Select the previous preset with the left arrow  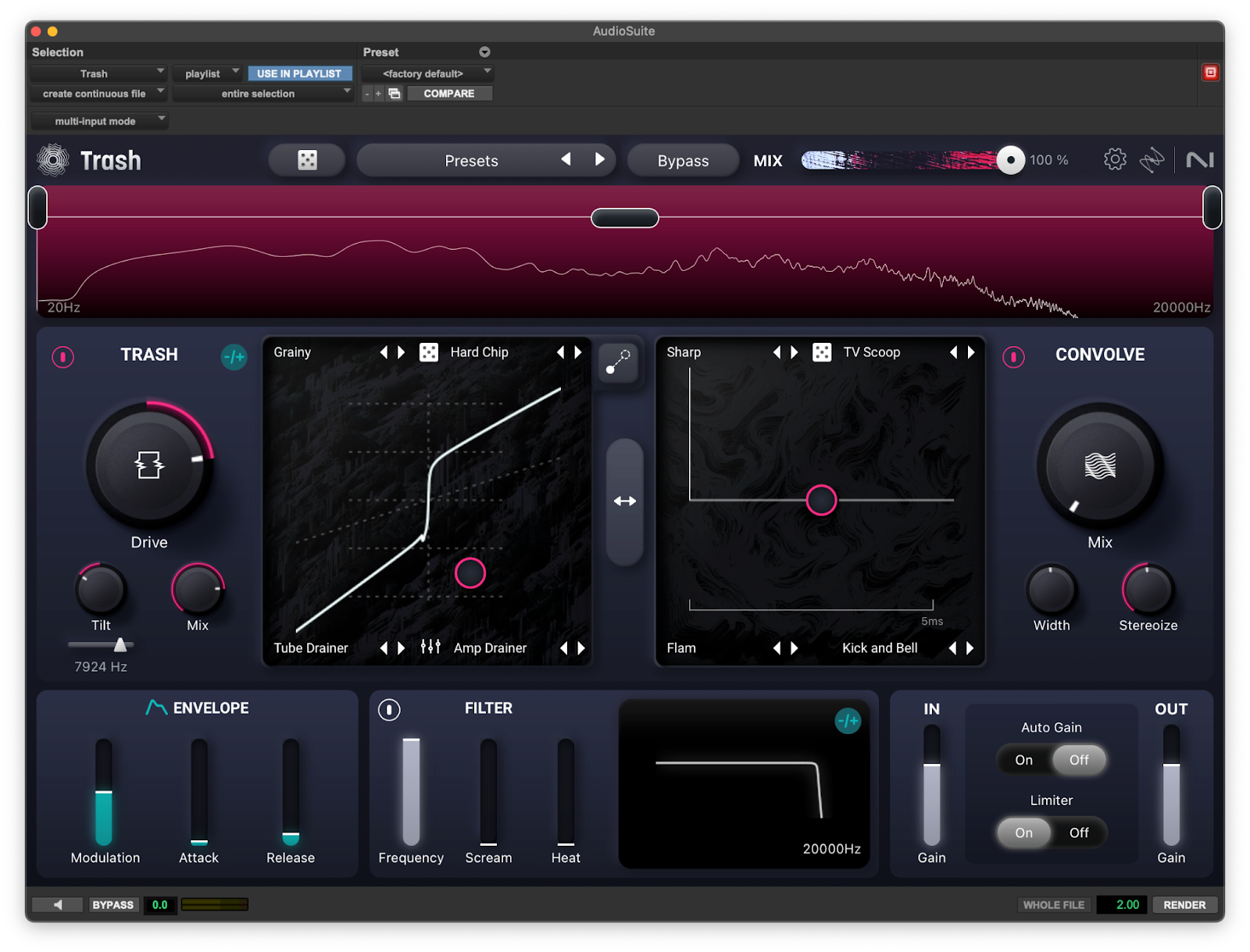click(x=566, y=159)
